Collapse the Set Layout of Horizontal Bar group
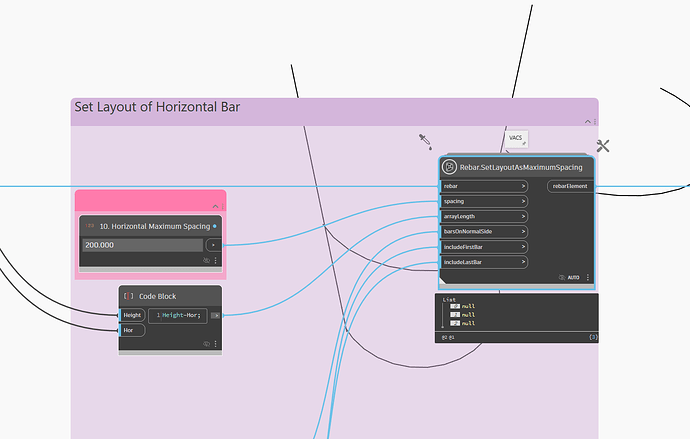The width and height of the screenshot is (690, 439). point(587,121)
